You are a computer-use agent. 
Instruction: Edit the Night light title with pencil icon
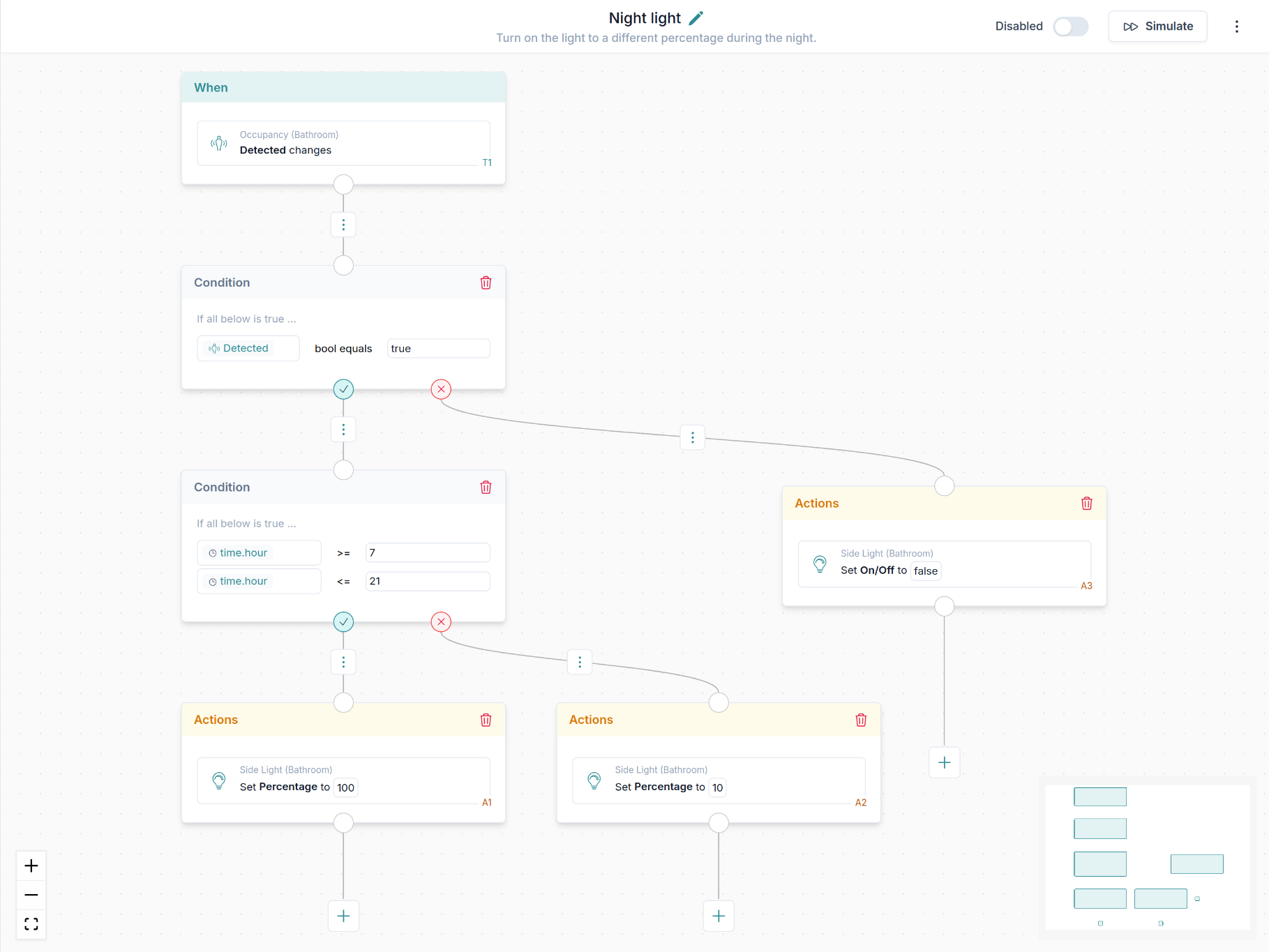pos(696,18)
